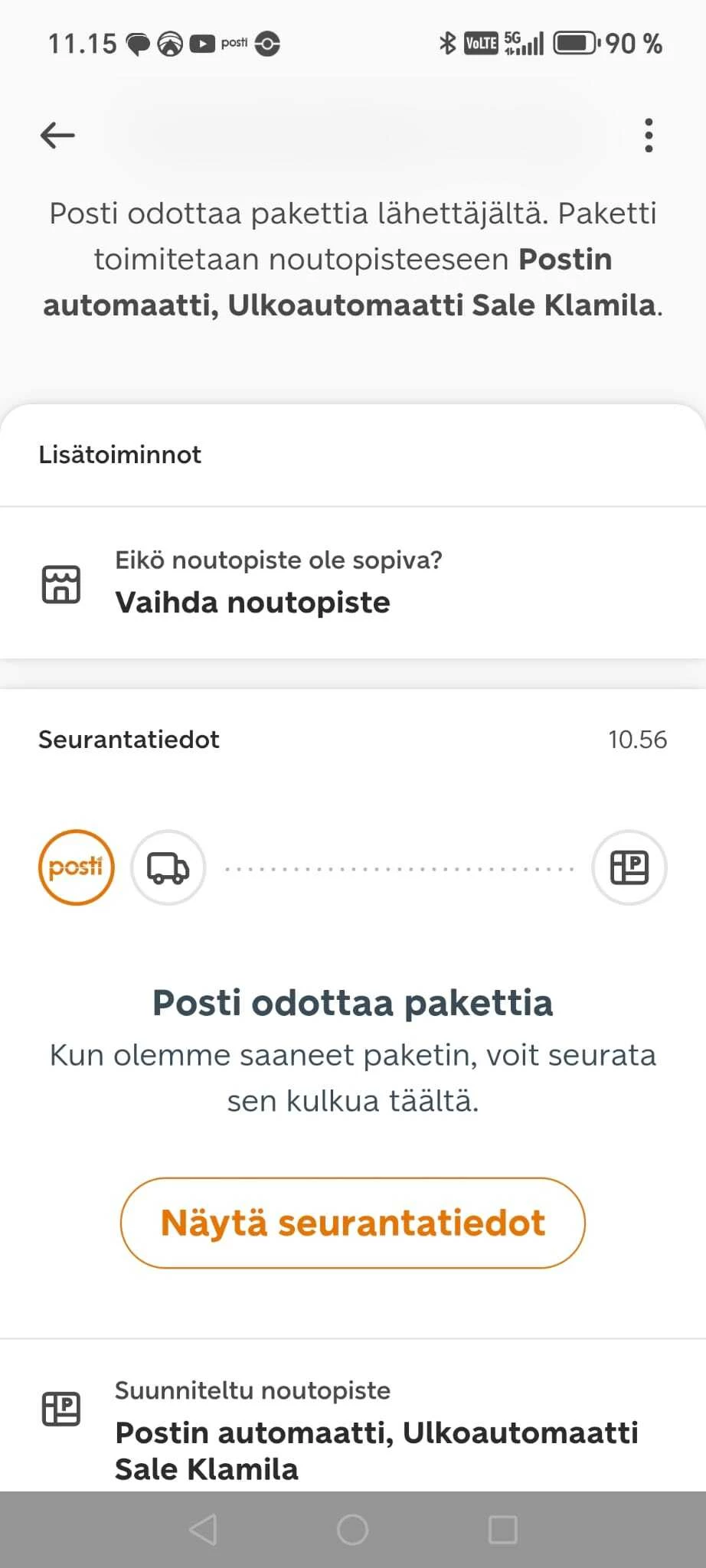
Task: Tap the orange Posti logo step
Action: 76,867
